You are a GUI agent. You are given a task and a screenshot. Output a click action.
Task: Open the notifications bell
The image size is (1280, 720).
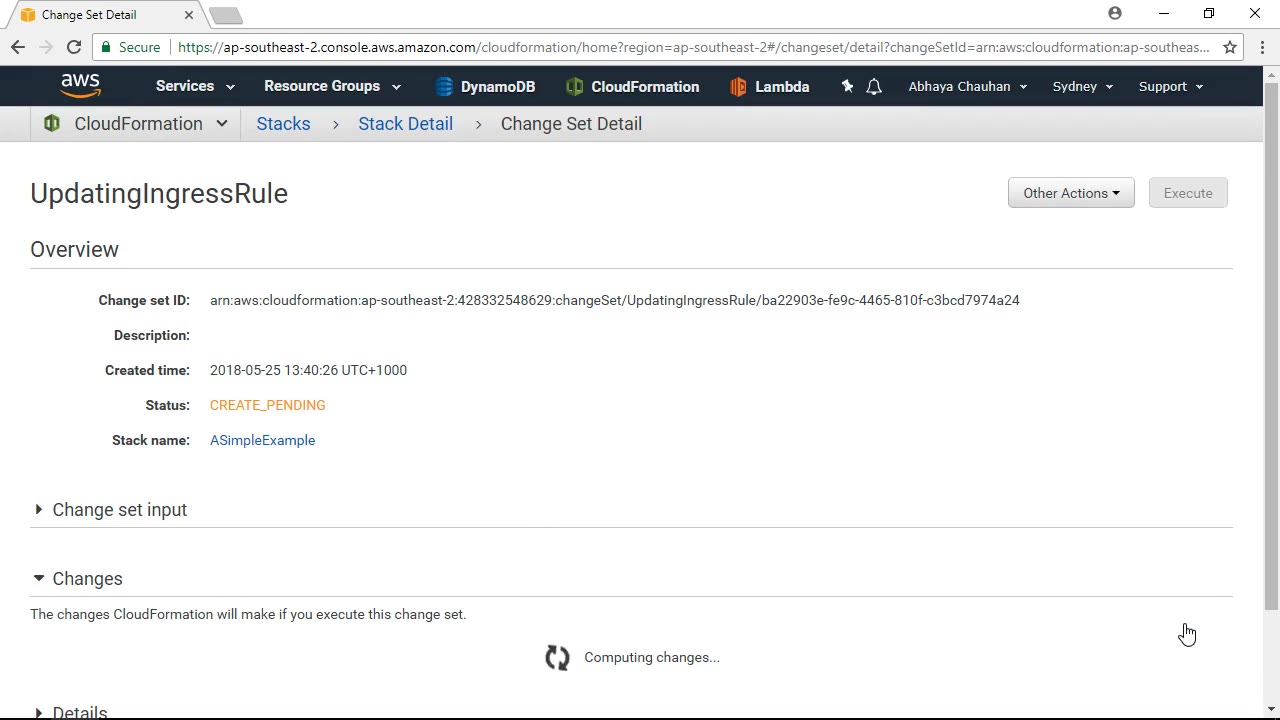point(874,87)
